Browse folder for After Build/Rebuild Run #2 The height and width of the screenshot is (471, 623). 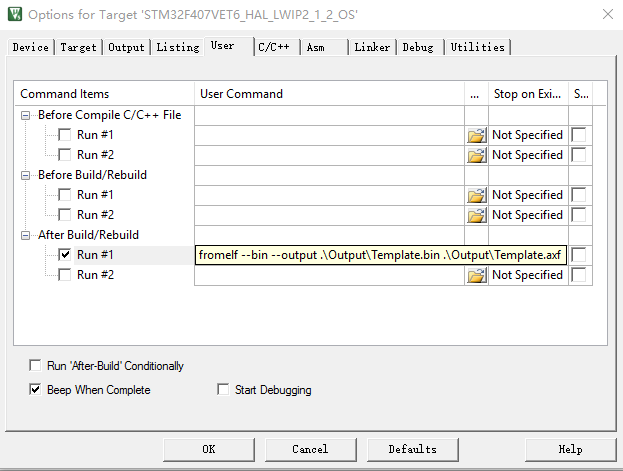[476, 275]
